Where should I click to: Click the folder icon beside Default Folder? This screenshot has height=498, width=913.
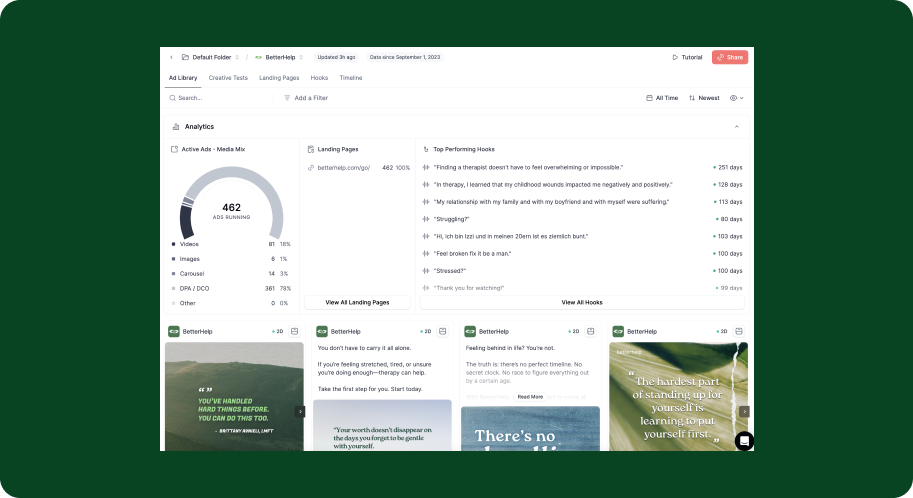[185, 57]
